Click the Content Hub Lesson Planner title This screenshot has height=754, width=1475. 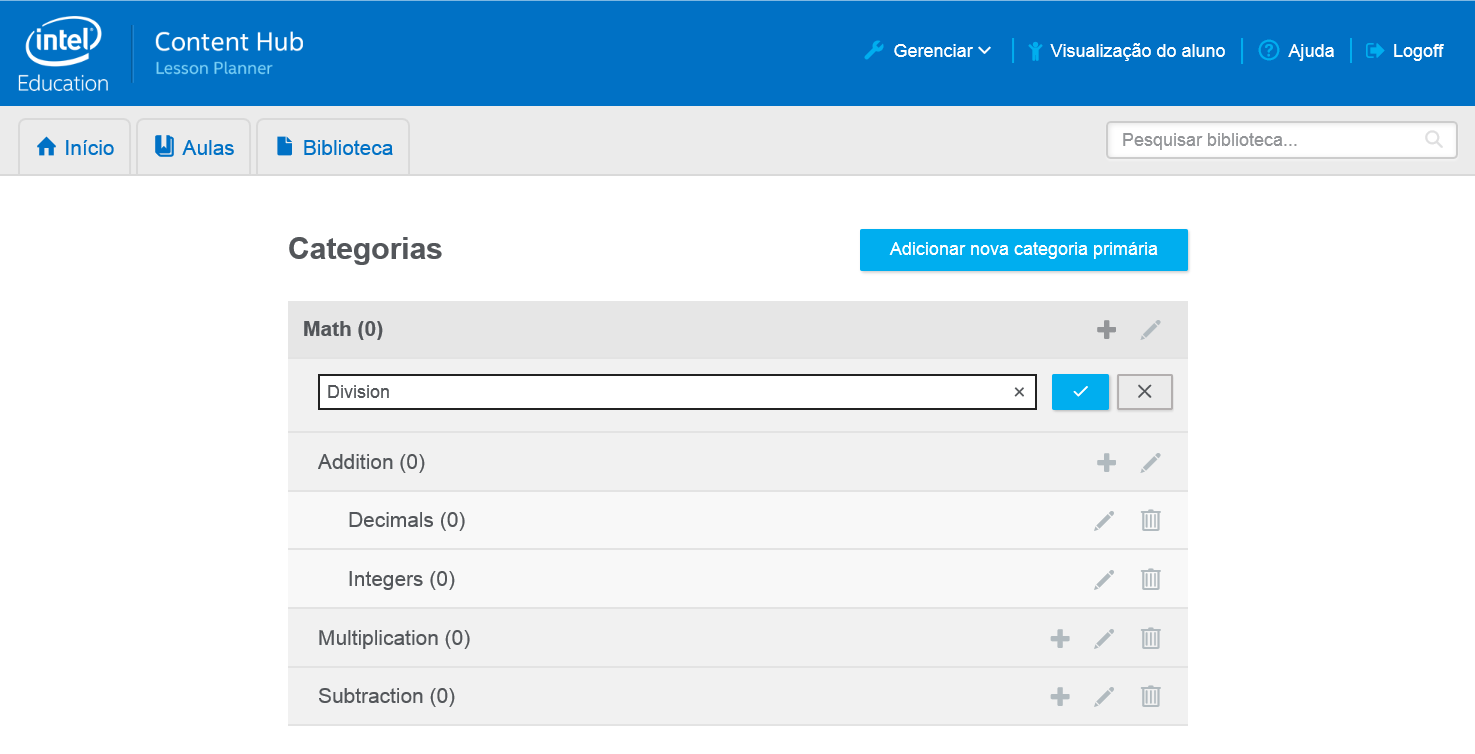tap(229, 53)
